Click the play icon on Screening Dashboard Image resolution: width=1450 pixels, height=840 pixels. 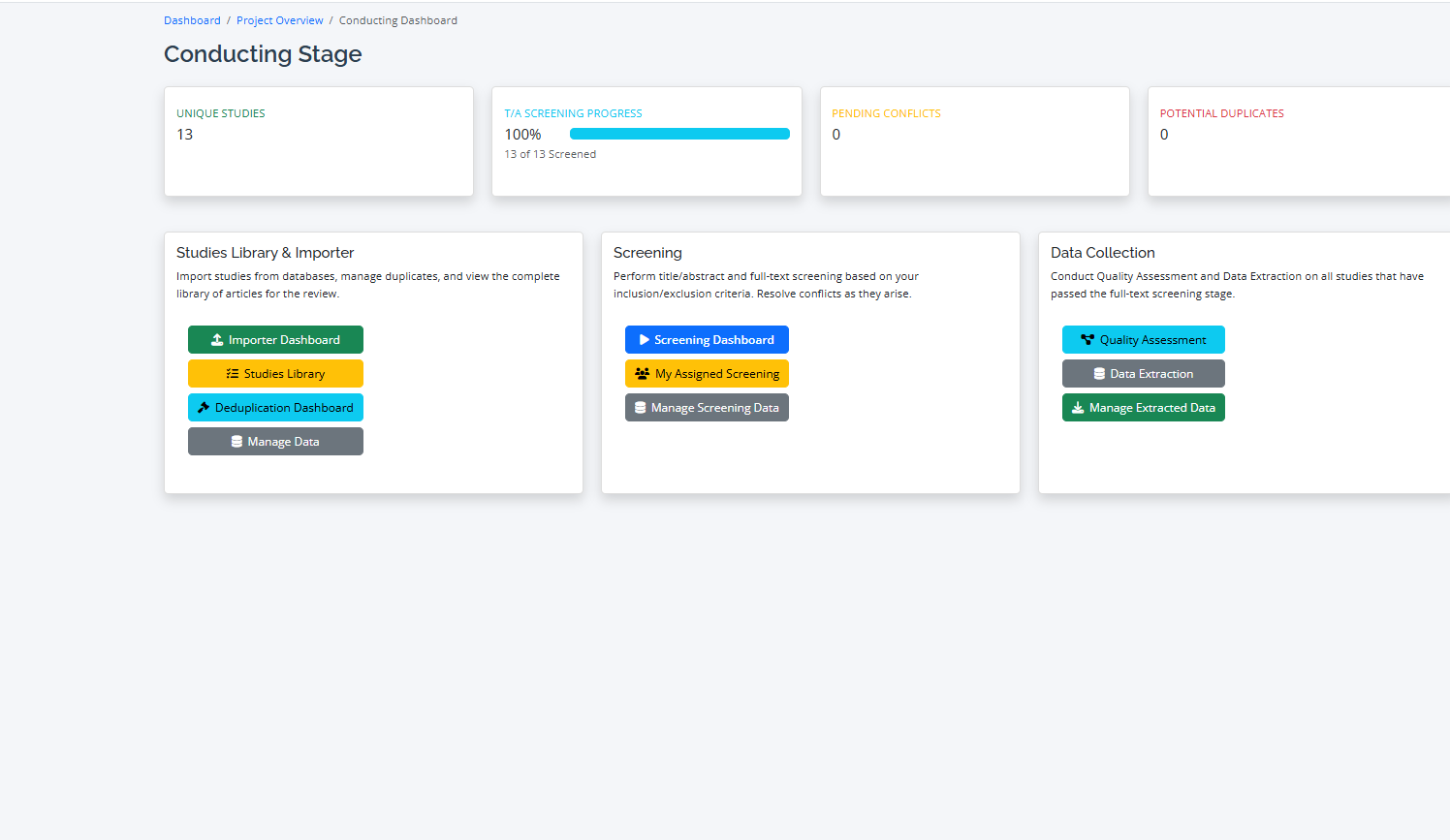[x=644, y=340]
